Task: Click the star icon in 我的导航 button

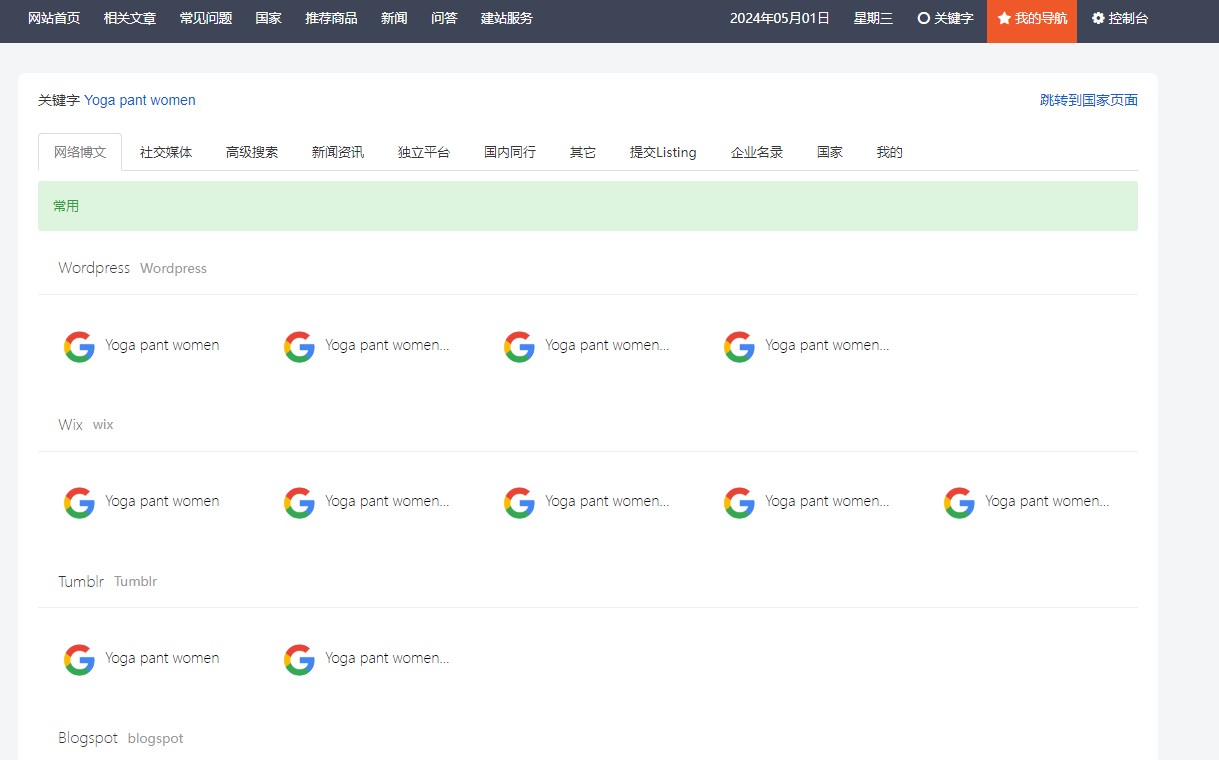Action: [1004, 18]
